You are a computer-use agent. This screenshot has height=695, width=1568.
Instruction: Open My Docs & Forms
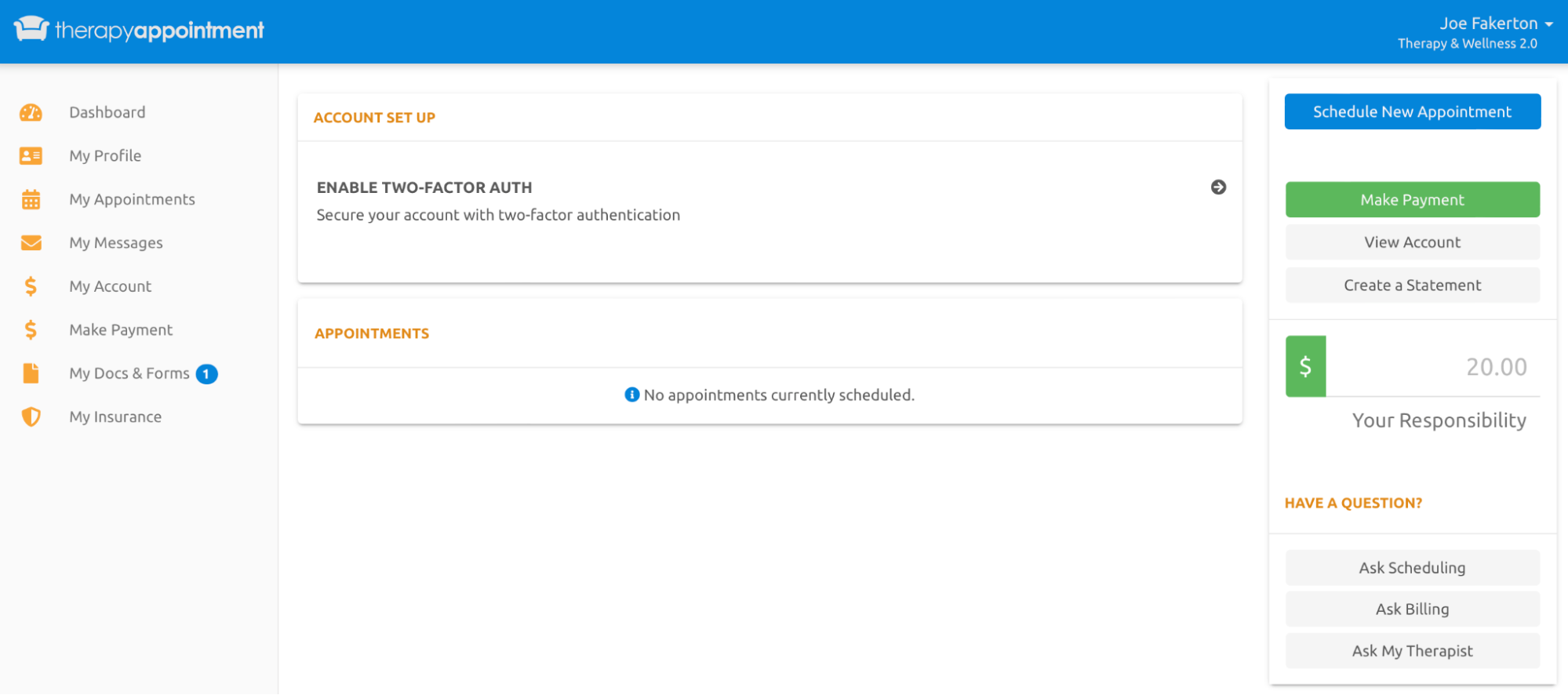coord(129,373)
